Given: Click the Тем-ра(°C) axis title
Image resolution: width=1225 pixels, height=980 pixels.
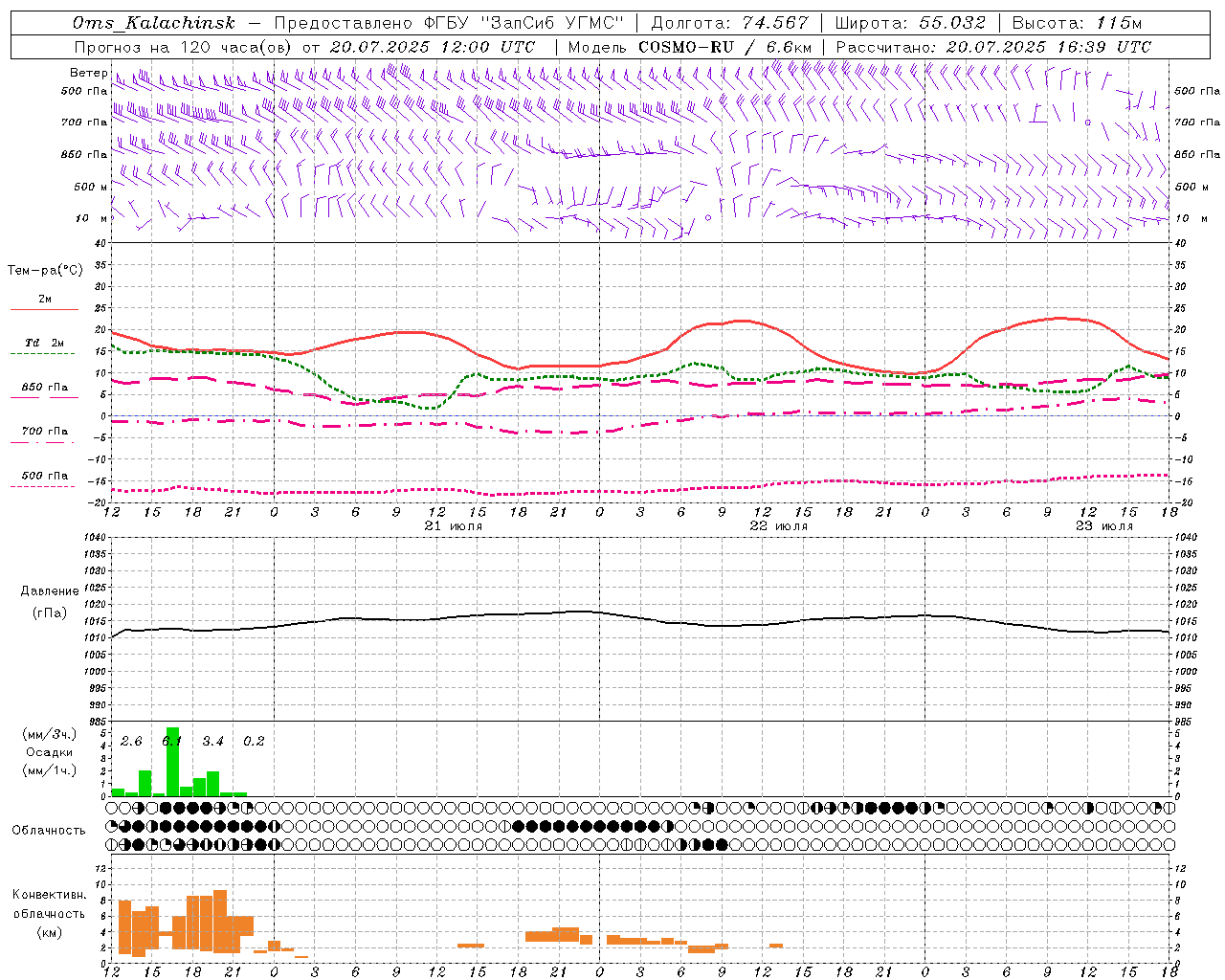Looking at the screenshot, I should pyautogui.click(x=45, y=270).
